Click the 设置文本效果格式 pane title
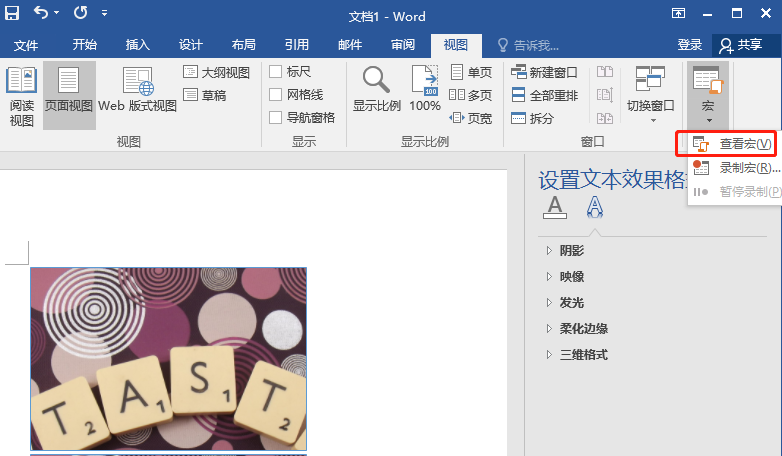 point(612,180)
